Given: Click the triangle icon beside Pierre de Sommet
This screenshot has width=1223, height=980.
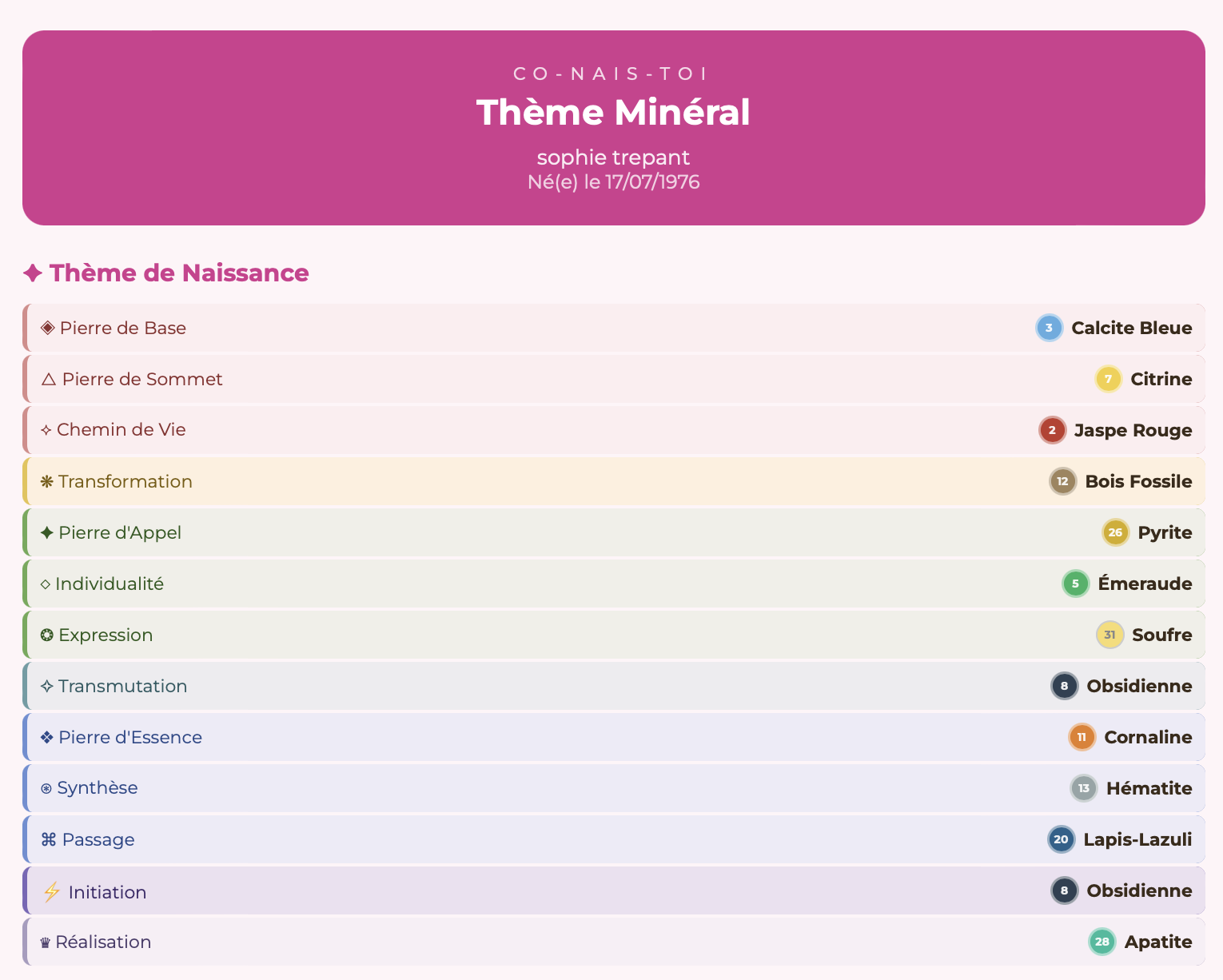Looking at the screenshot, I should 49,379.
